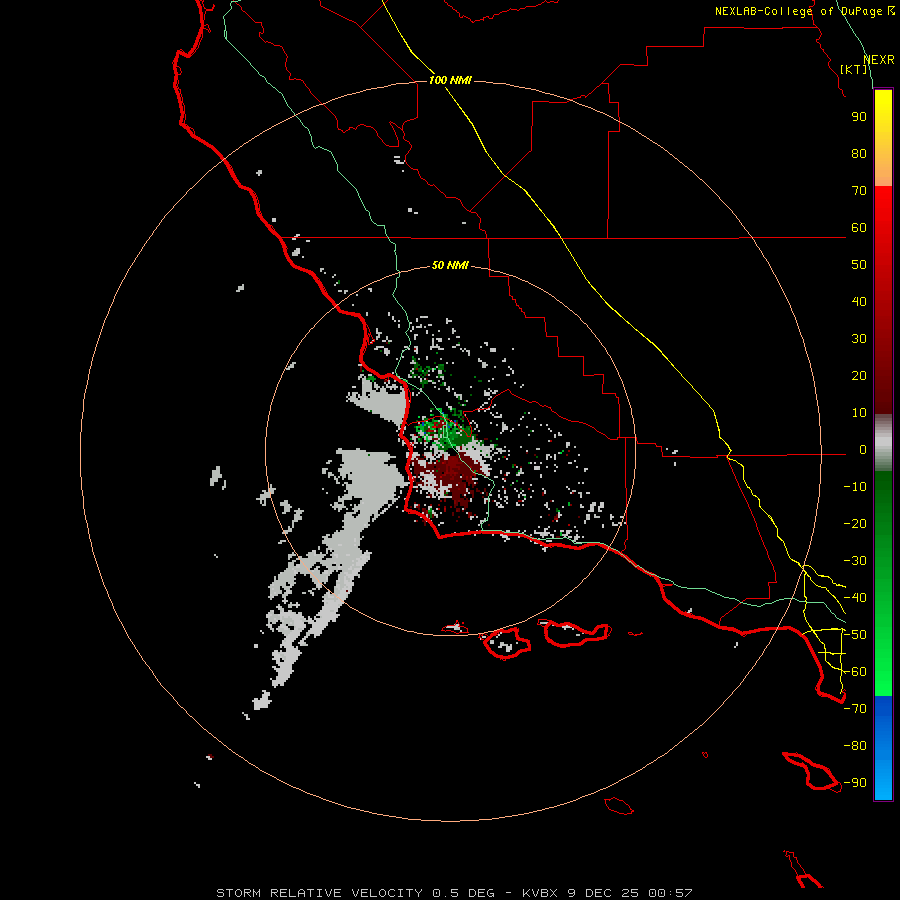Click the 10 value on velocity scale
This screenshot has height=900, width=900.
[859, 413]
